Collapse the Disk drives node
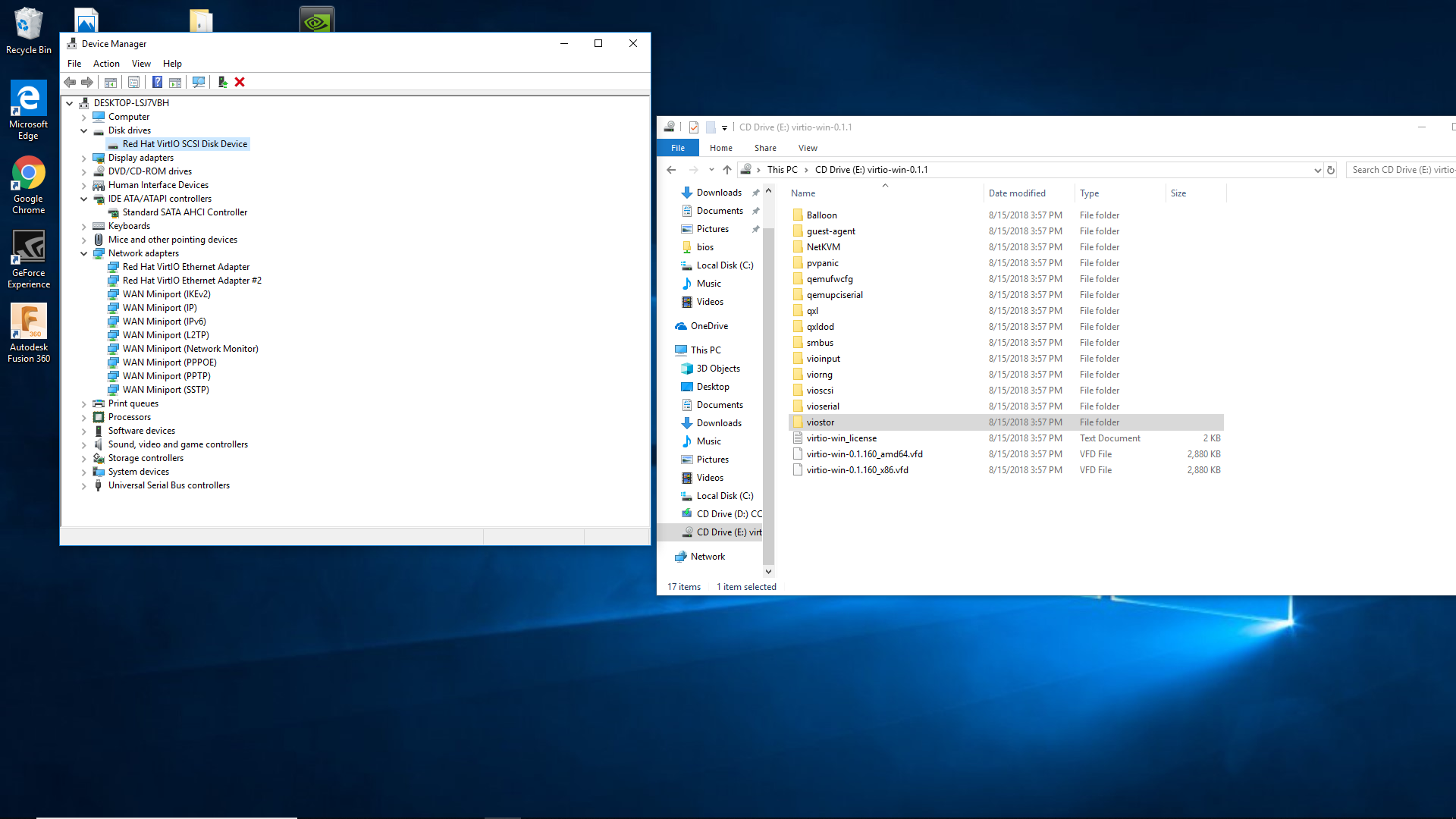This screenshot has height=819, width=1456. click(84, 130)
